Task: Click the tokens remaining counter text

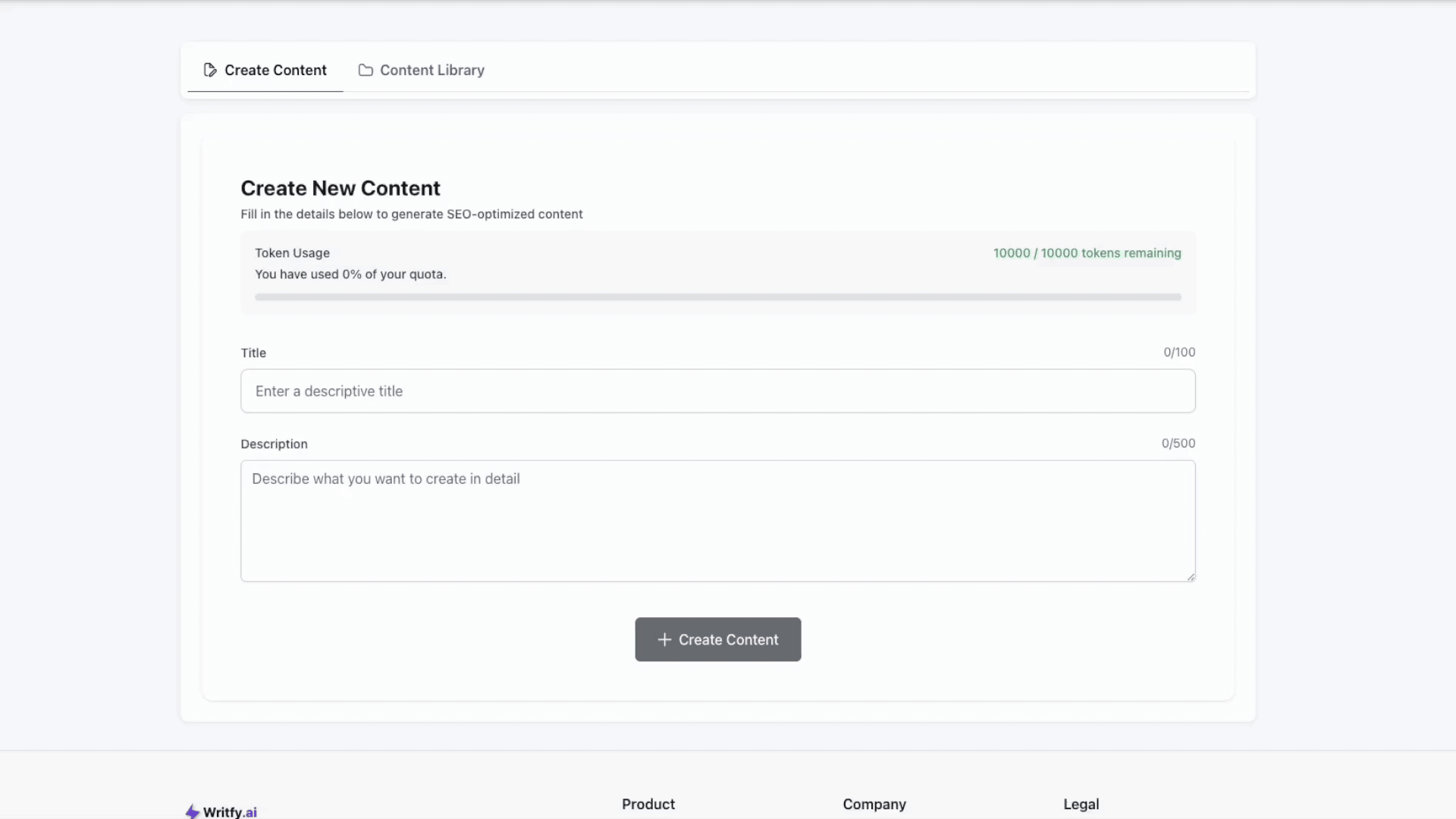Action: tap(1087, 253)
